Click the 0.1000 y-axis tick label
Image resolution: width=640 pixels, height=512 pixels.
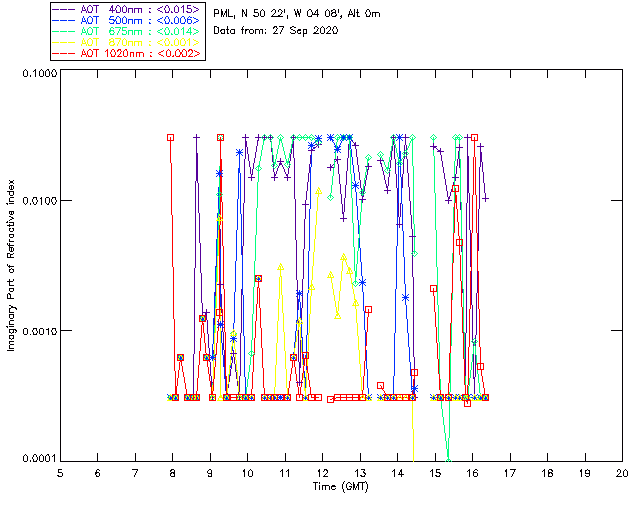click(x=39, y=73)
